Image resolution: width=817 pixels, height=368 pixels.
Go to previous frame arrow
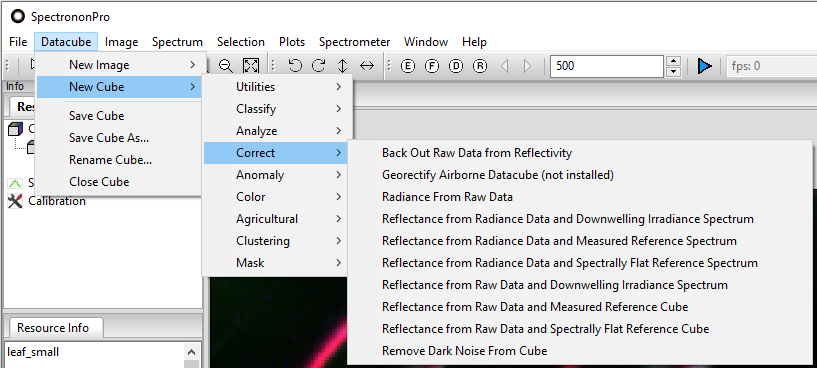504,66
